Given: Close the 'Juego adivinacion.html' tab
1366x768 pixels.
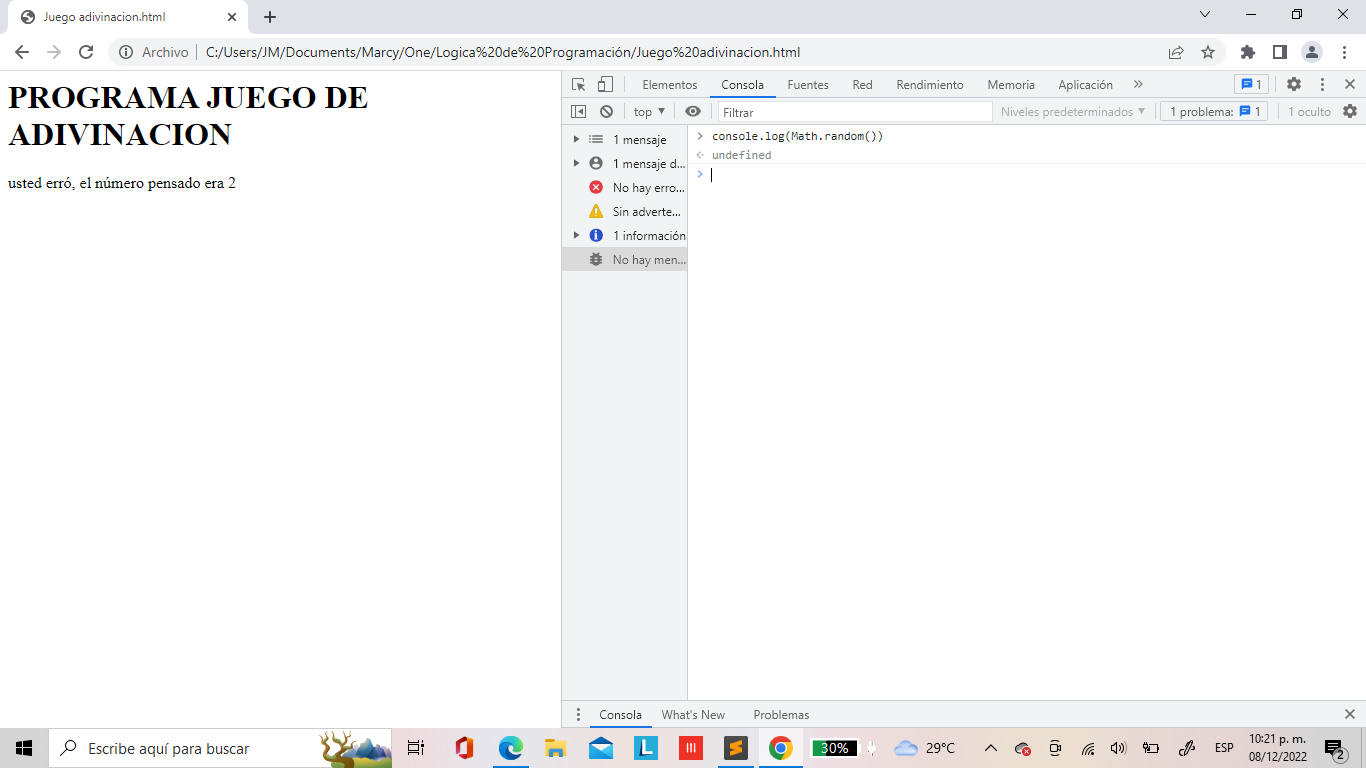Looking at the screenshot, I should click(x=231, y=17).
